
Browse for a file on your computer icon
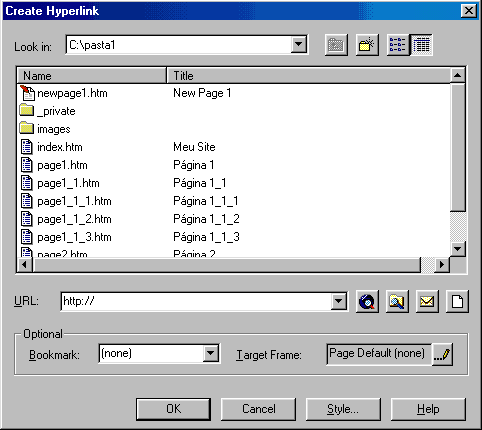397,301
